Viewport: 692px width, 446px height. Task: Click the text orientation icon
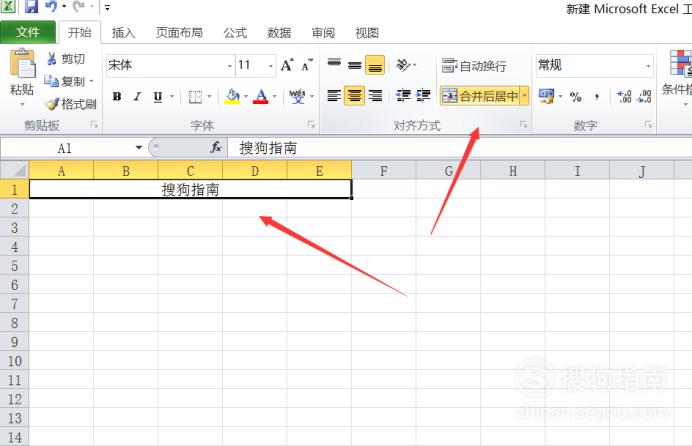404,65
